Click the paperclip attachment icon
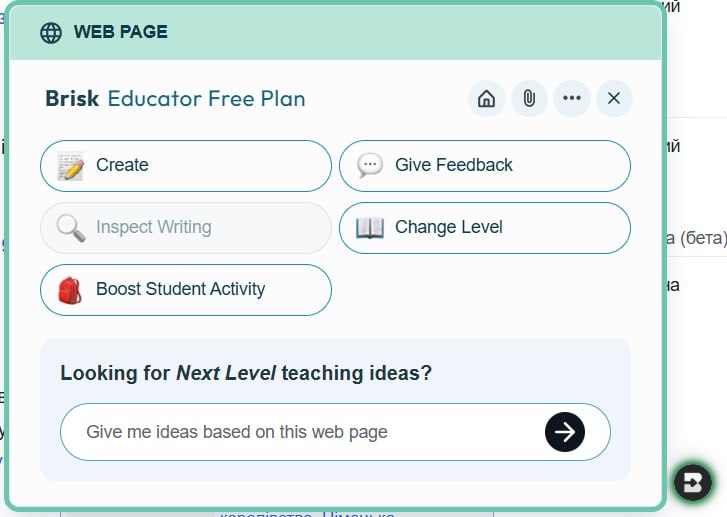Screen dimensions: 727x517 pyautogui.click(x=529, y=99)
